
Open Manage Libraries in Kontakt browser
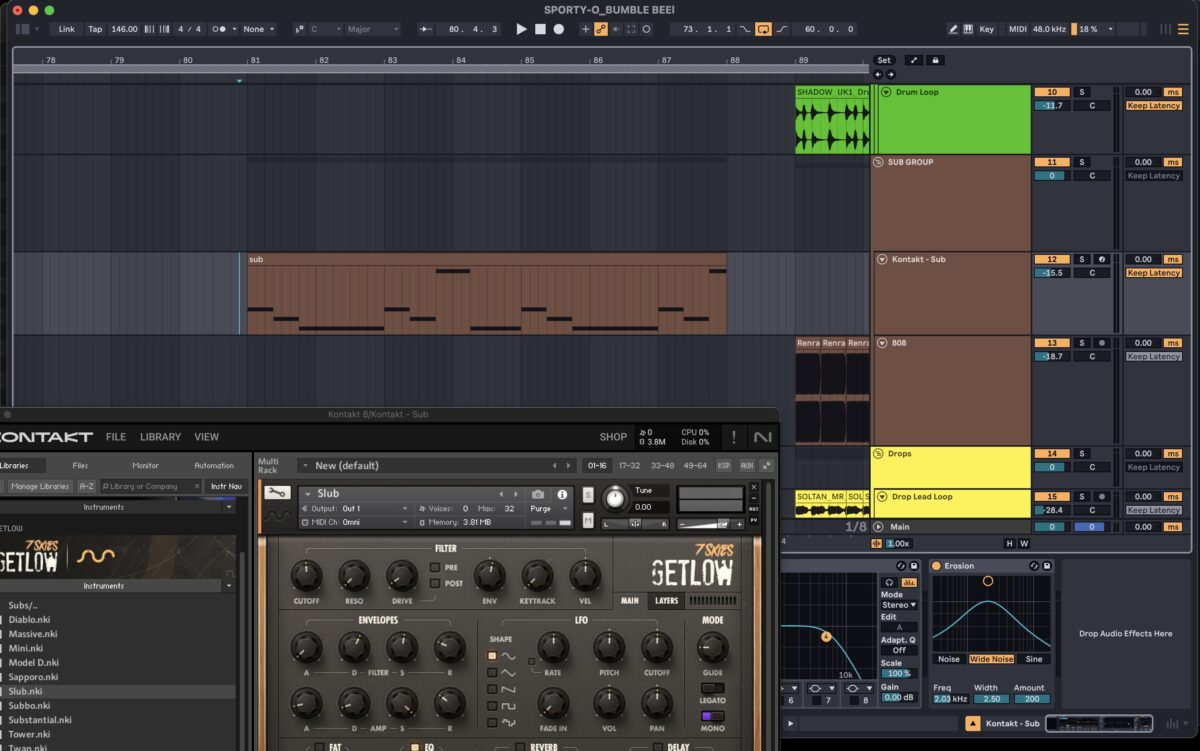pyautogui.click(x=41, y=486)
